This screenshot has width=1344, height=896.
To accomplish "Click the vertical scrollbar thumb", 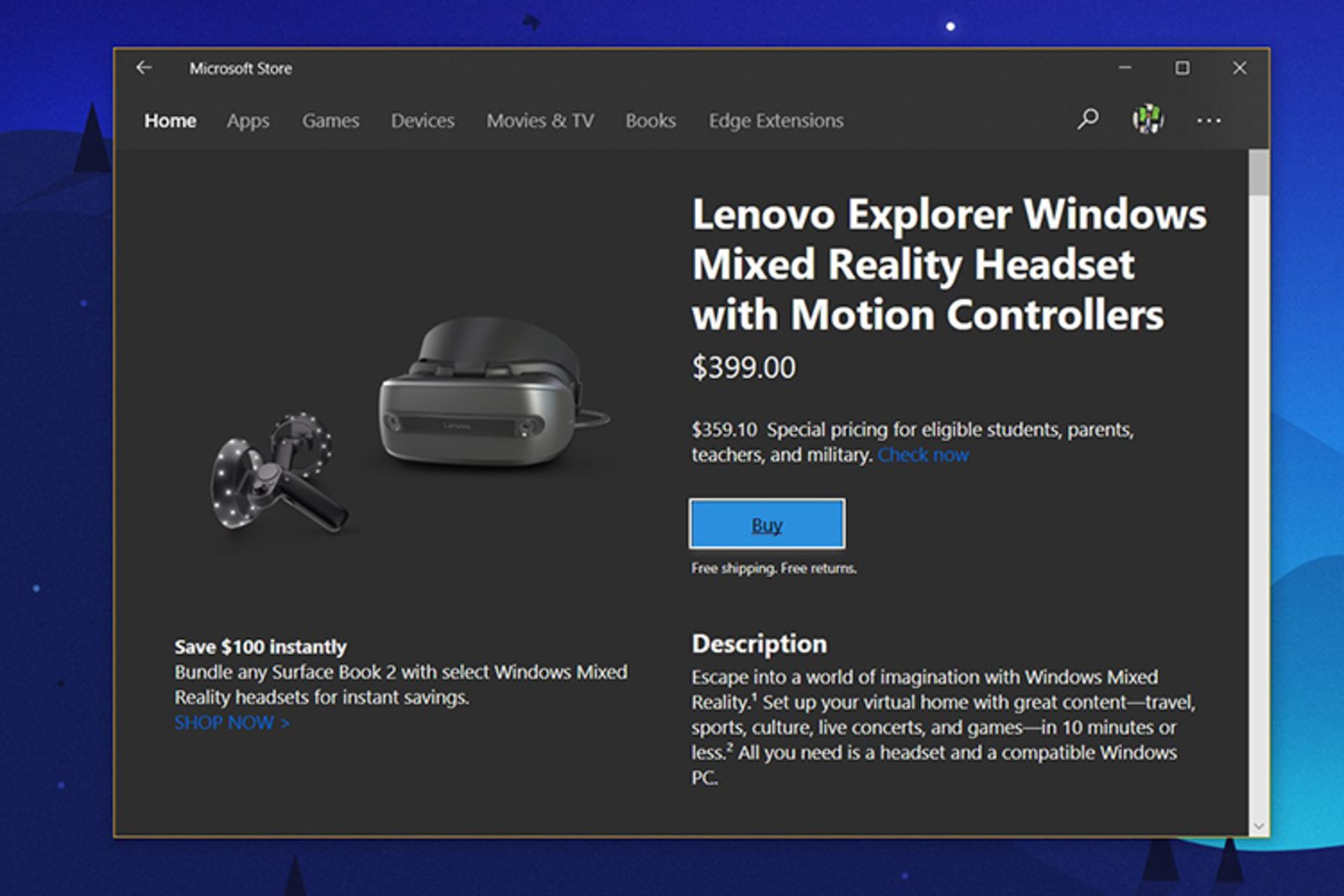I will click(x=1259, y=172).
